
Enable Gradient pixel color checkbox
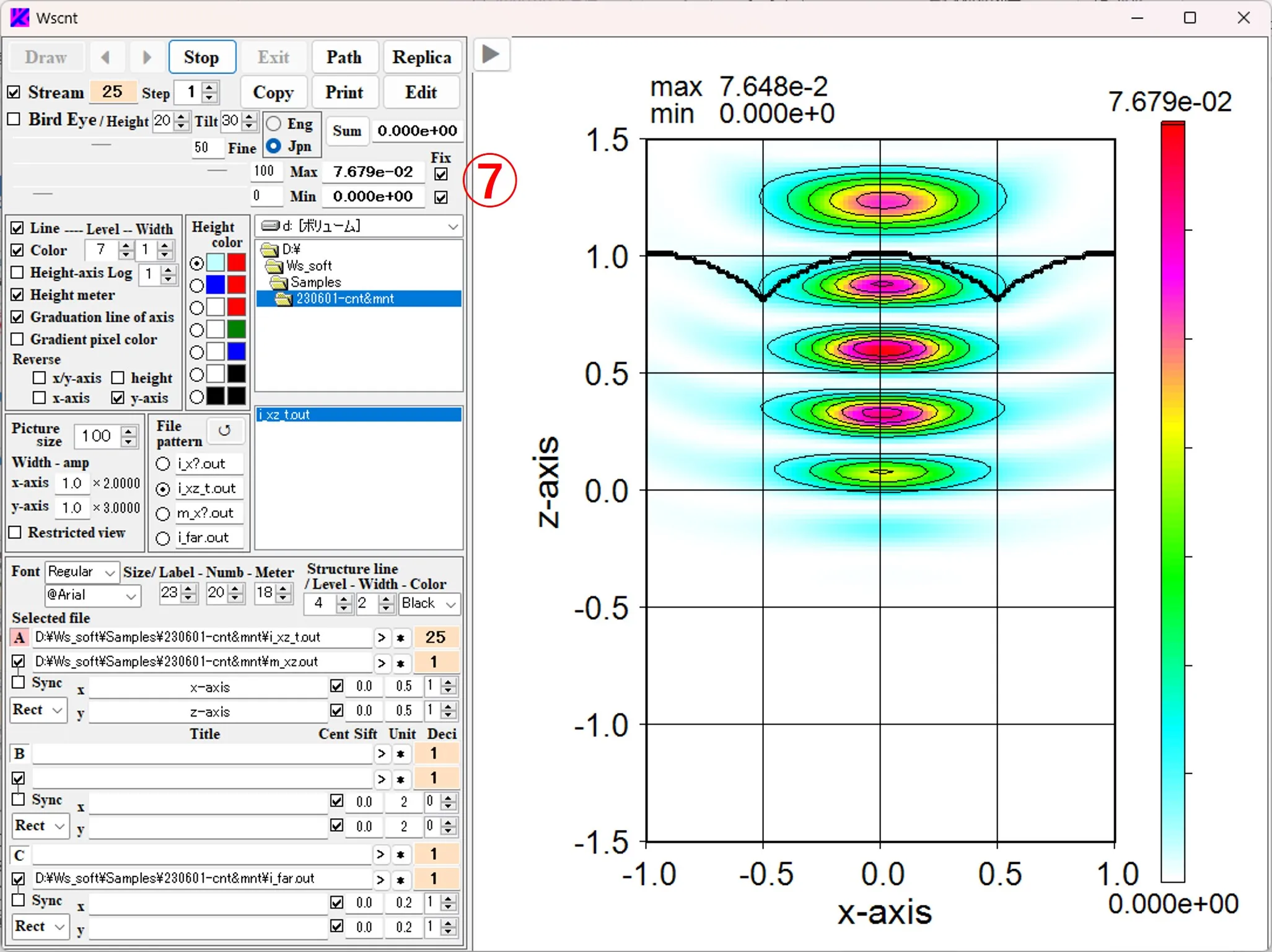point(17,339)
